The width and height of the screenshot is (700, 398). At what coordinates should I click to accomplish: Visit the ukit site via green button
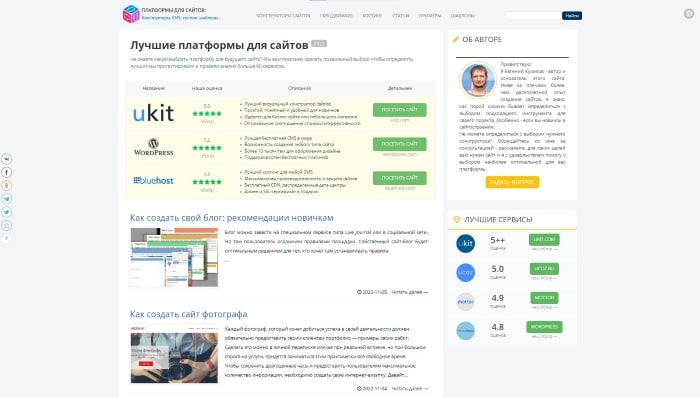[x=400, y=110]
